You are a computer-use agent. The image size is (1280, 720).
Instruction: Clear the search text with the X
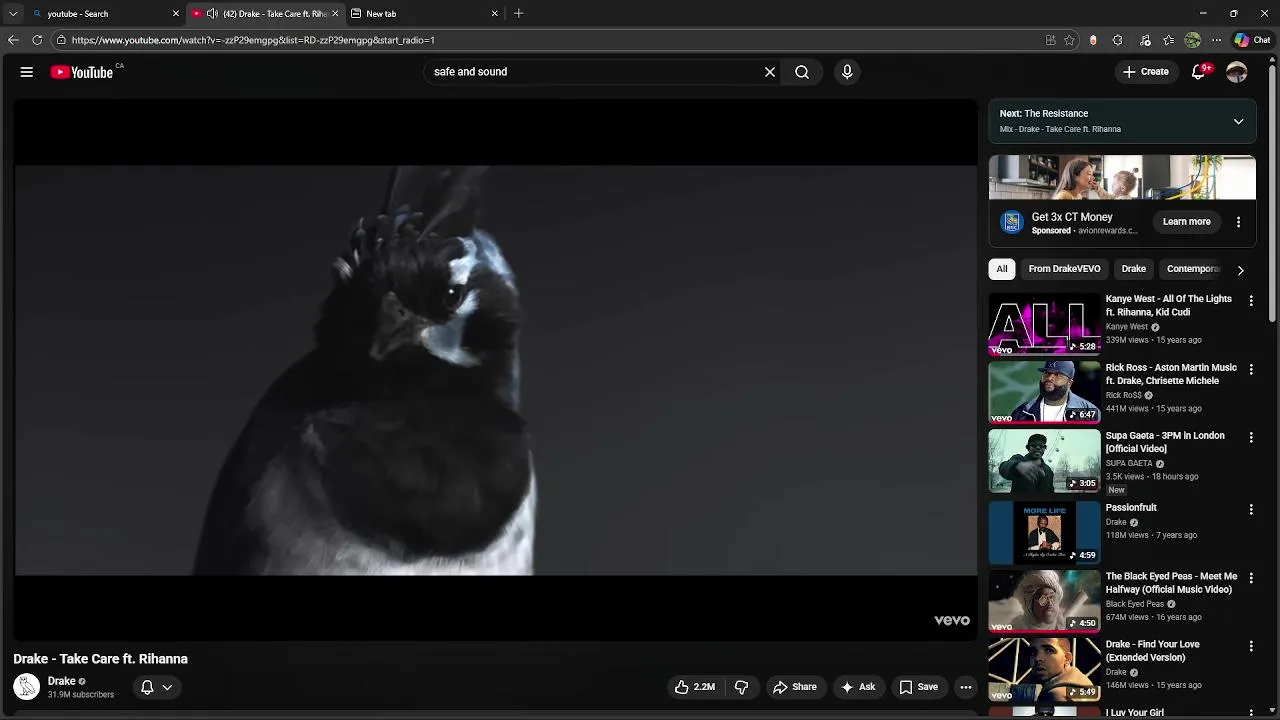click(770, 72)
